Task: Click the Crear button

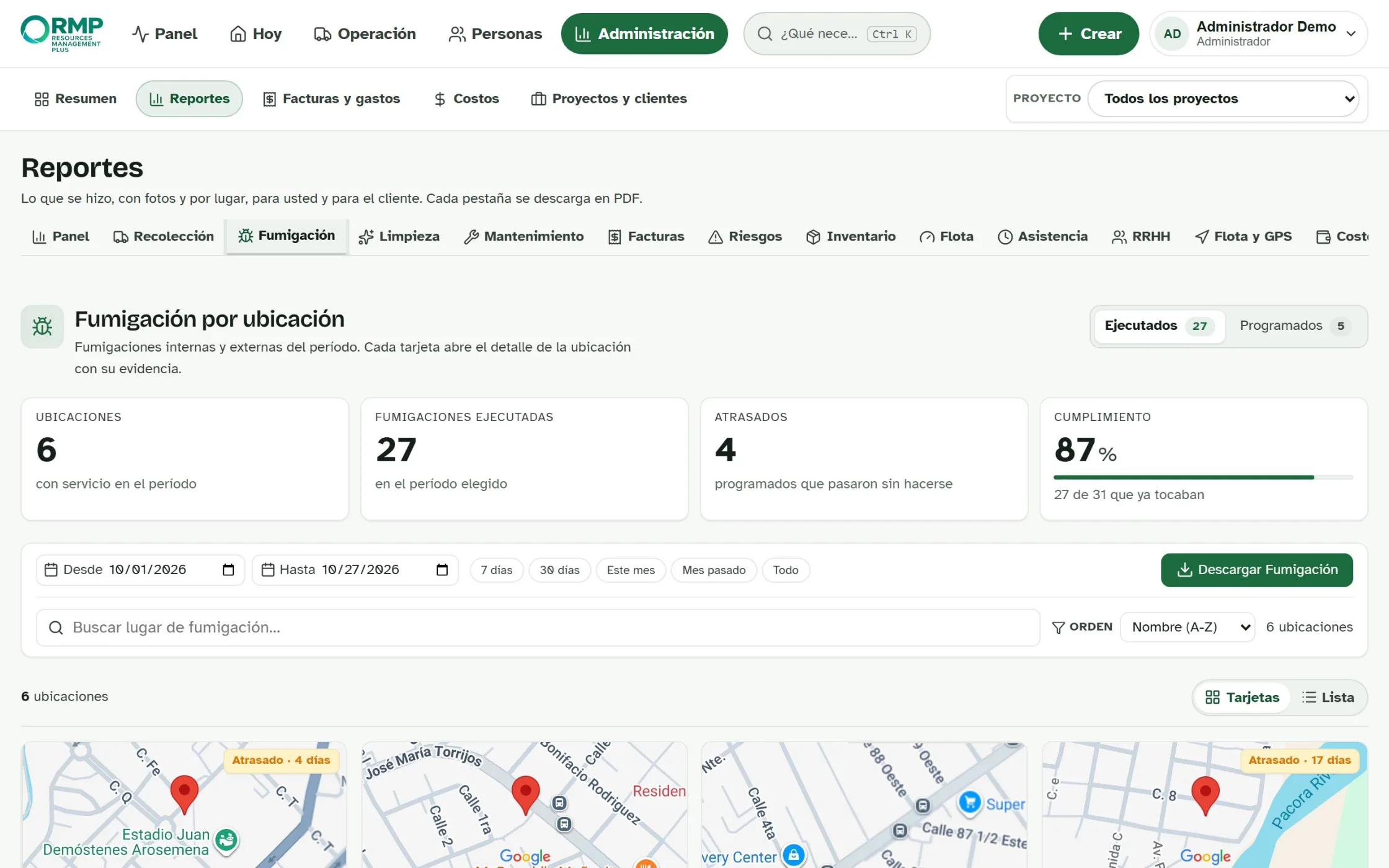Action: [x=1088, y=33]
